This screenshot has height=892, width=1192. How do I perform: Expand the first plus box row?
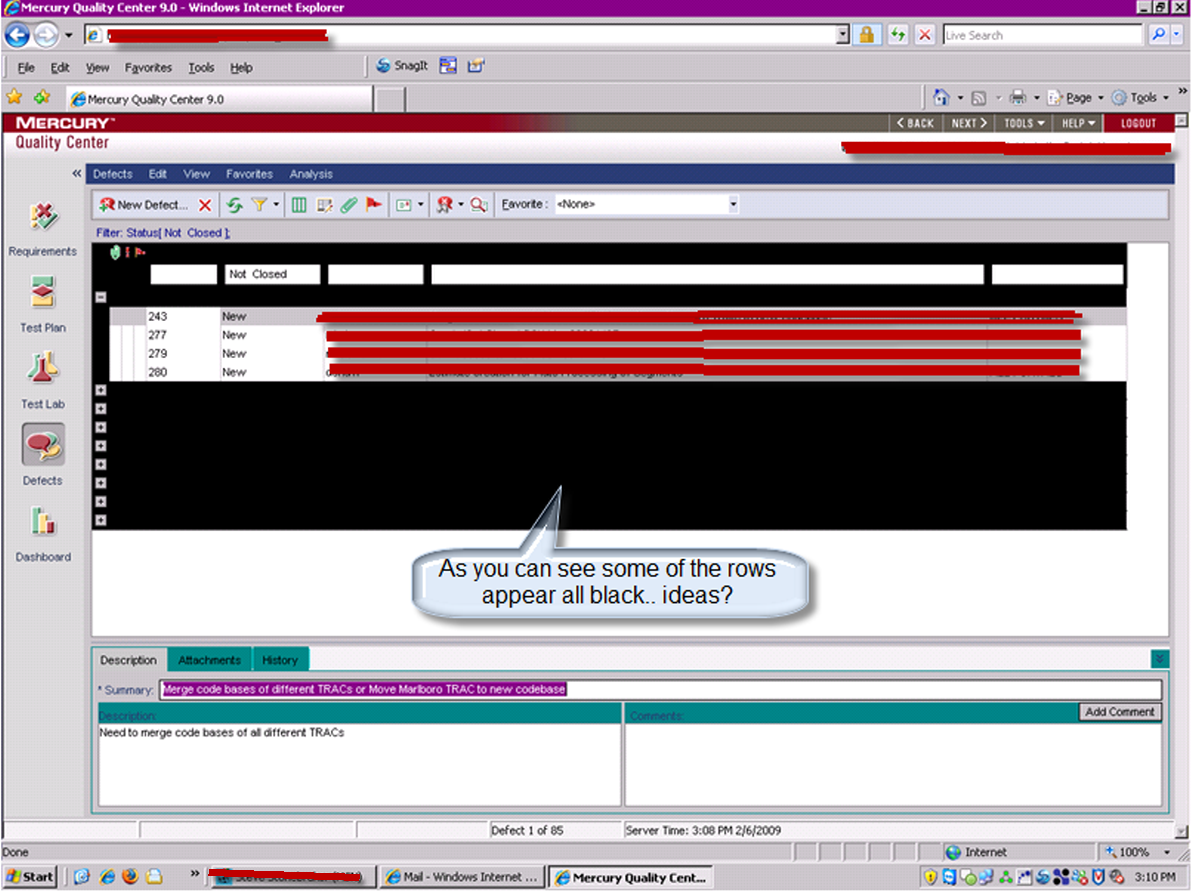101,390
